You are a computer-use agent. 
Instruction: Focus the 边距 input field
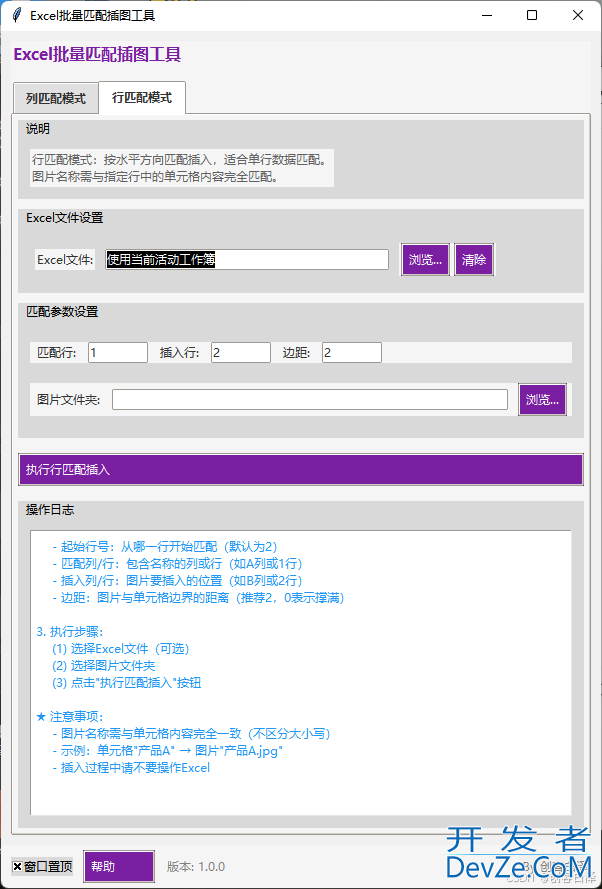click(x=352, y=353)
